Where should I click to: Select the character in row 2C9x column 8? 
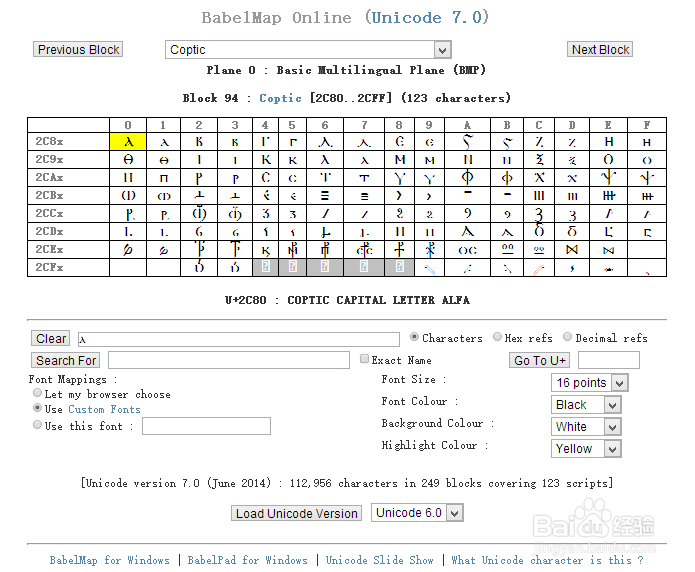coord(399,160)
